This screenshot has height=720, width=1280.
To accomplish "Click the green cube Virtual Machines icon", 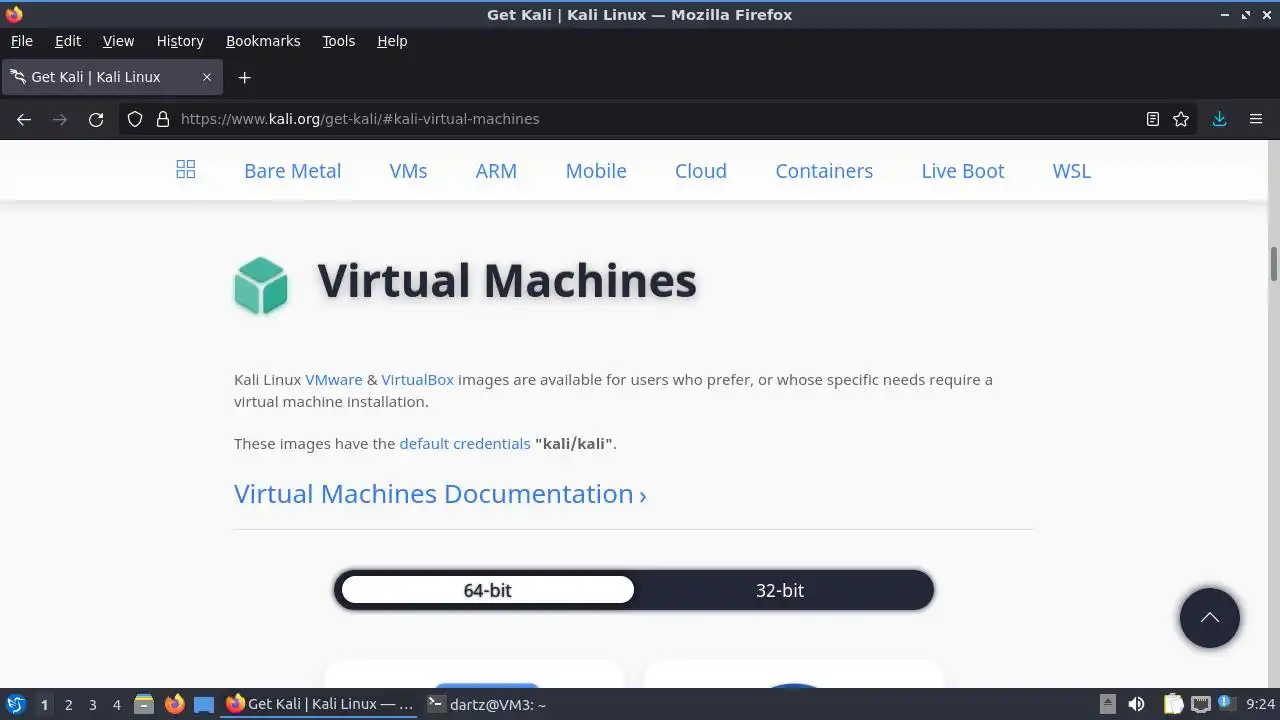I will [x=261, y=285].
